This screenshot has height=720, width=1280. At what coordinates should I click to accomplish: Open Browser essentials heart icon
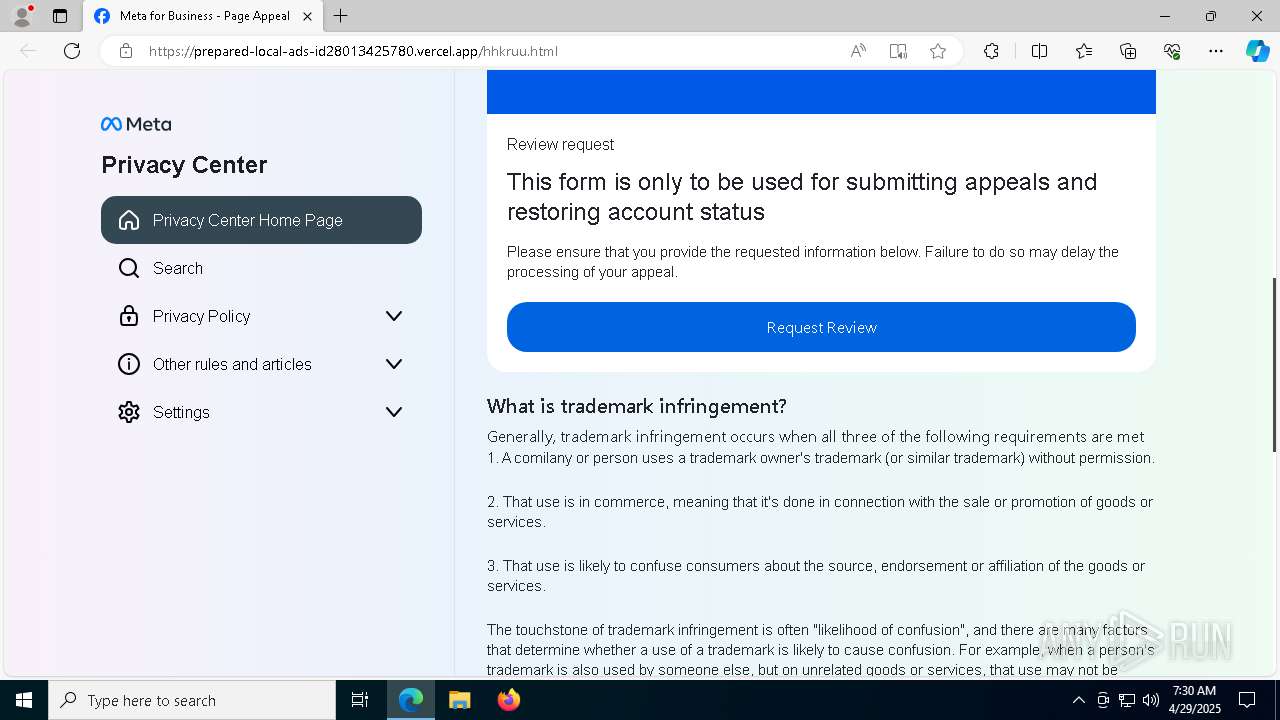[1172, 51]
